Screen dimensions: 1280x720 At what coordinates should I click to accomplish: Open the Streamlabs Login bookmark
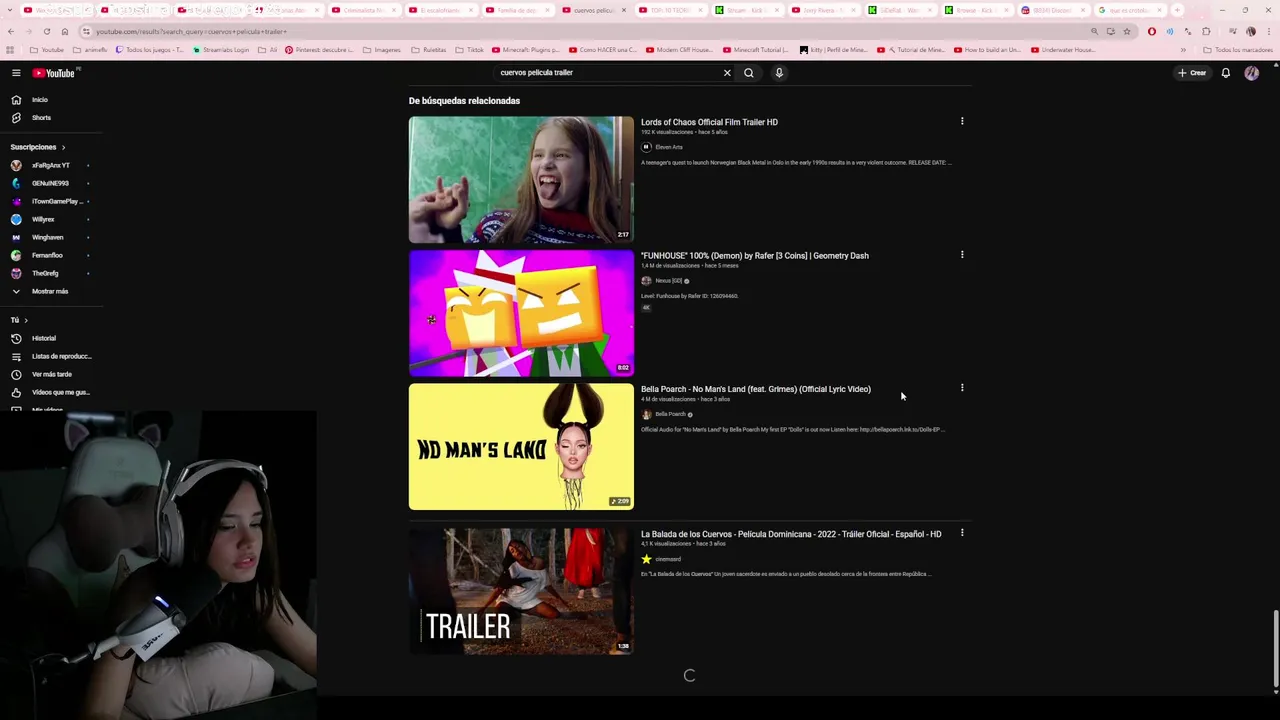222,50
